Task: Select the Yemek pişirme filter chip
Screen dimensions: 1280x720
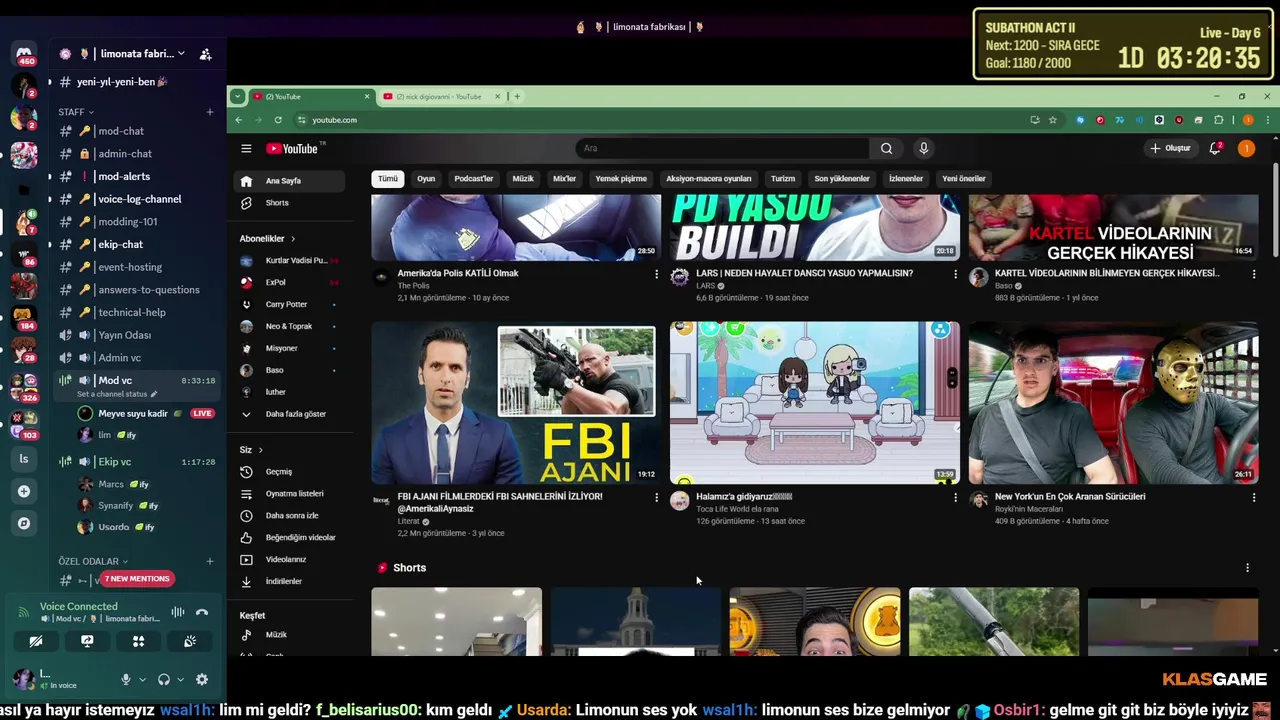Action: coord(621,179)
